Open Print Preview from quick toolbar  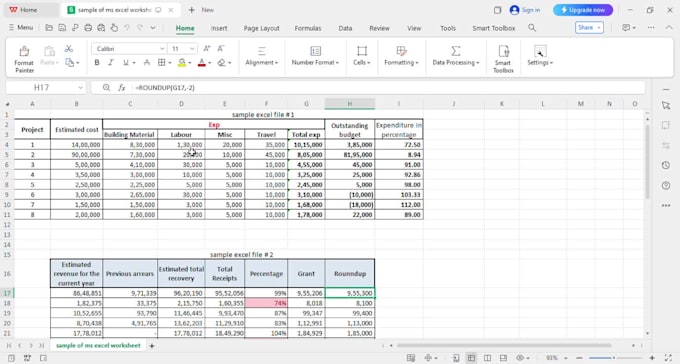pos(101,28)
